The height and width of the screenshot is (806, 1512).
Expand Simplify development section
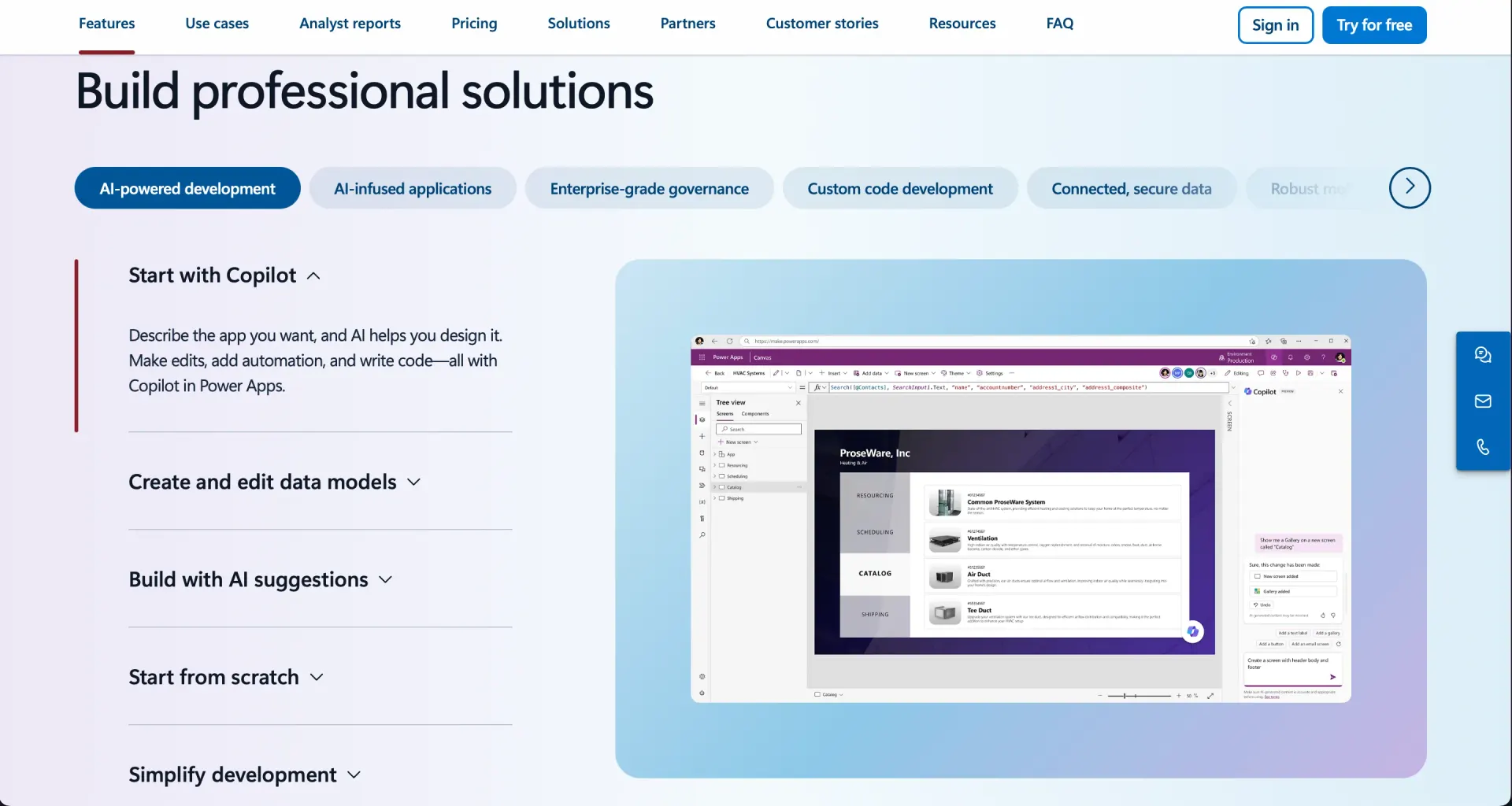coord(245,775)
